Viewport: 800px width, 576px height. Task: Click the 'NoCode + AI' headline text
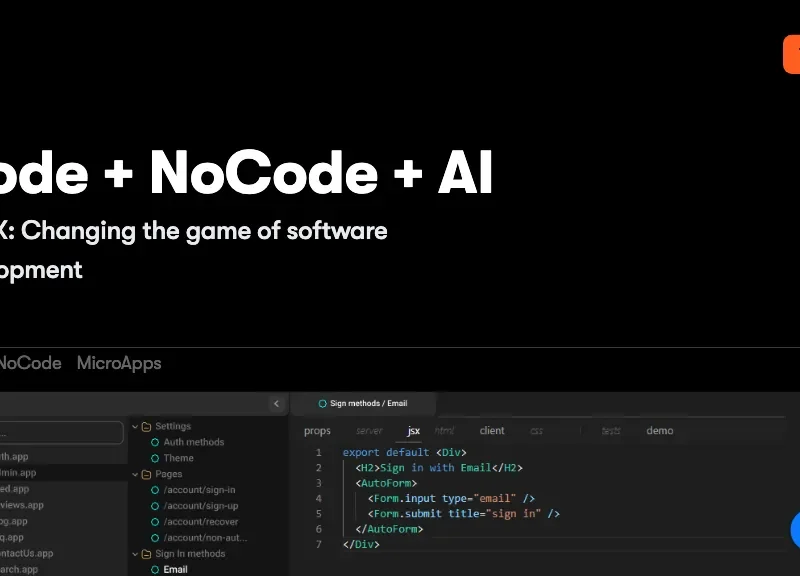[x=321, y=173]
